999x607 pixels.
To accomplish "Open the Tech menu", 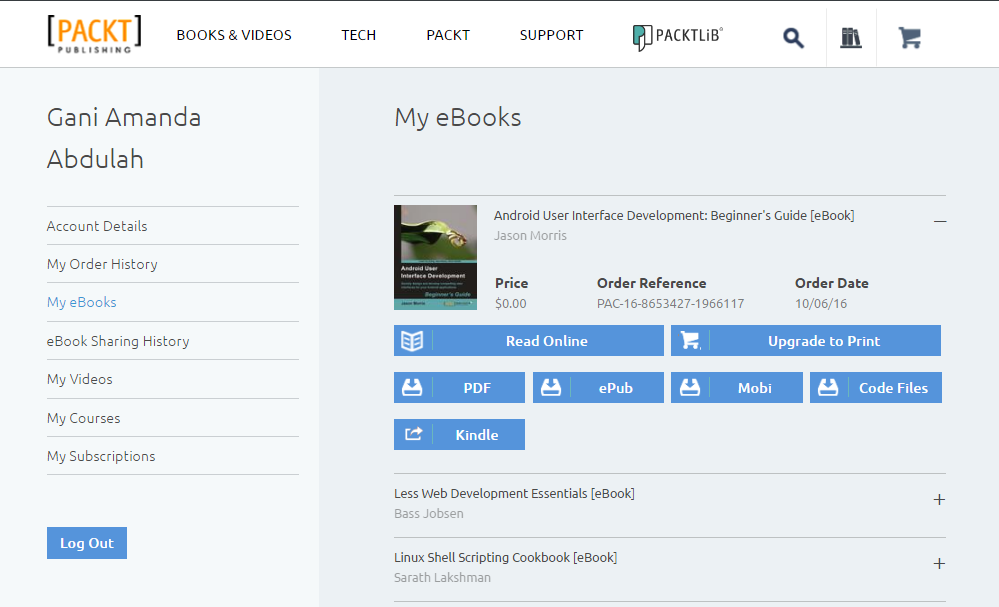I will click(359, 35).
